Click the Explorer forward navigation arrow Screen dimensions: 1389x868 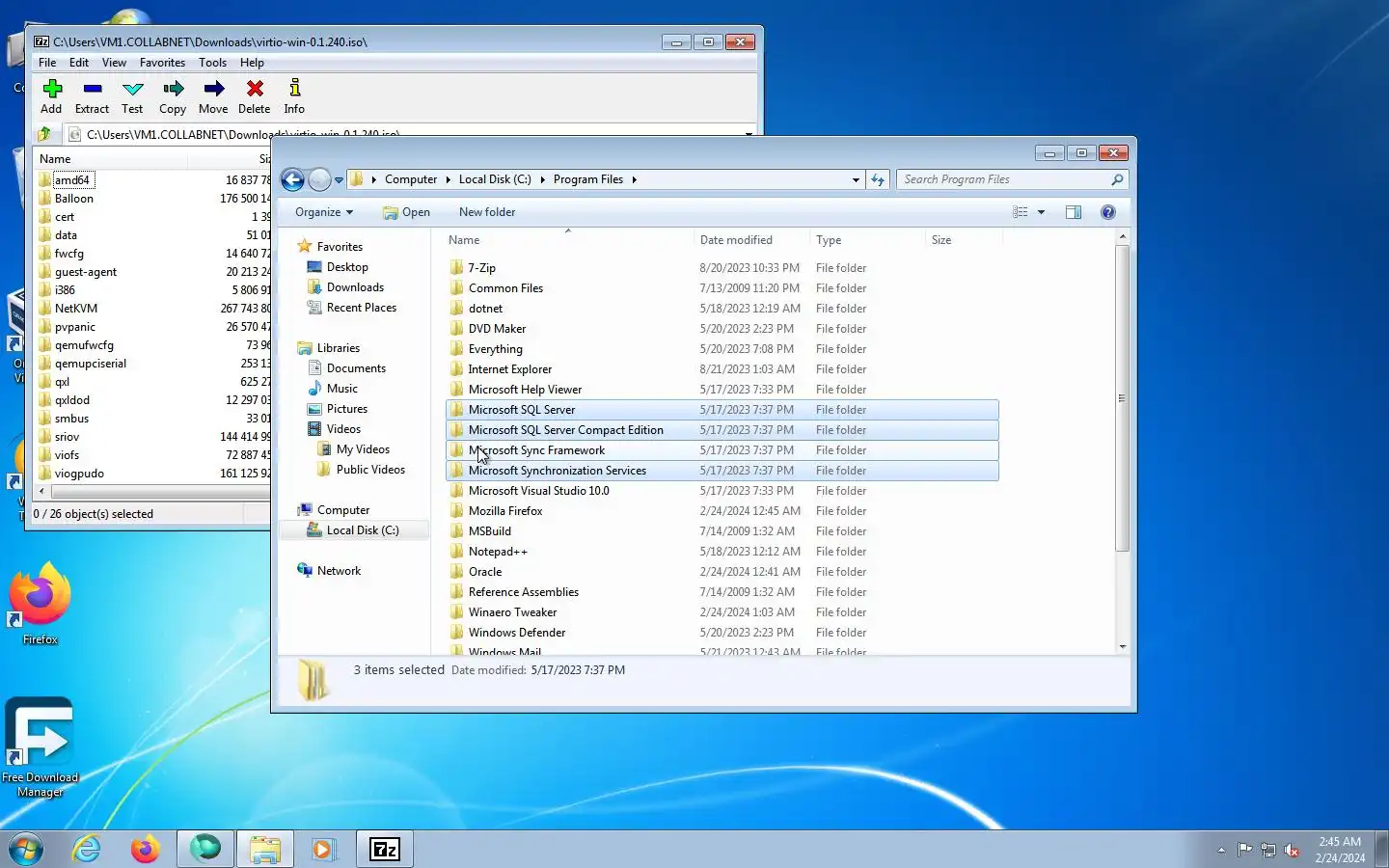(319, 179)
